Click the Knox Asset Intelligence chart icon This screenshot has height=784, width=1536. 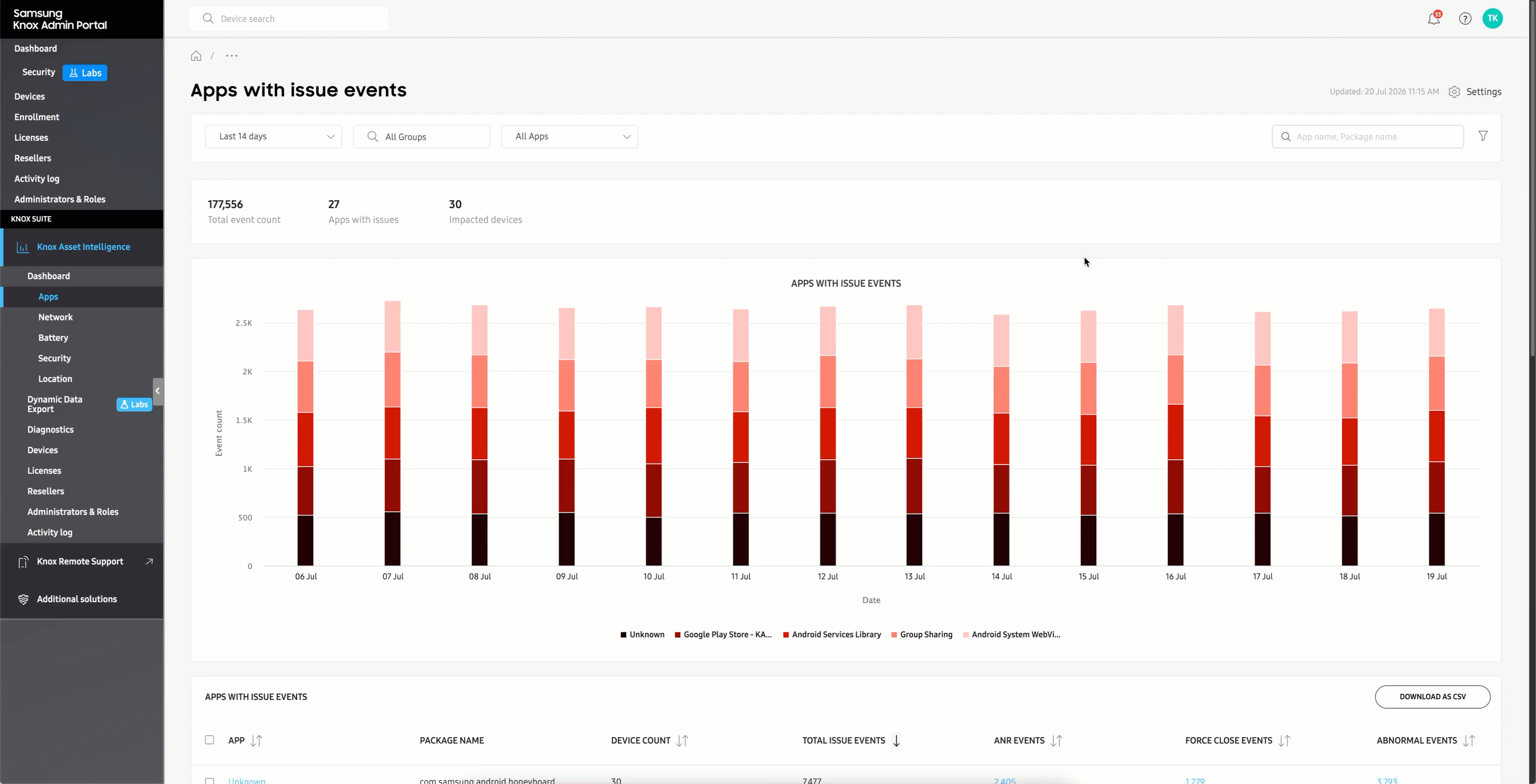(23, 247)
